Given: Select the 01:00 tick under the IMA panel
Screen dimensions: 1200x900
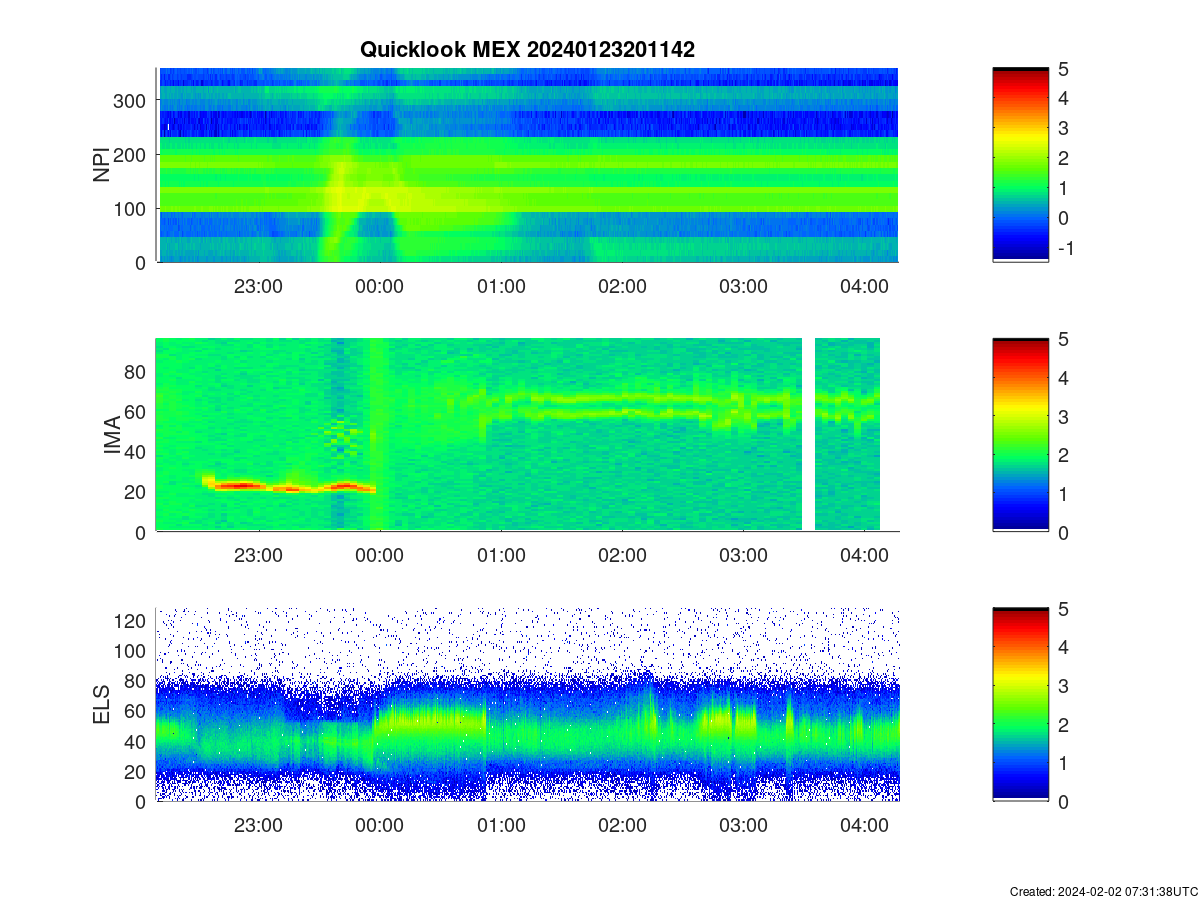Looking at the screenshot, I should pos(500,556).
